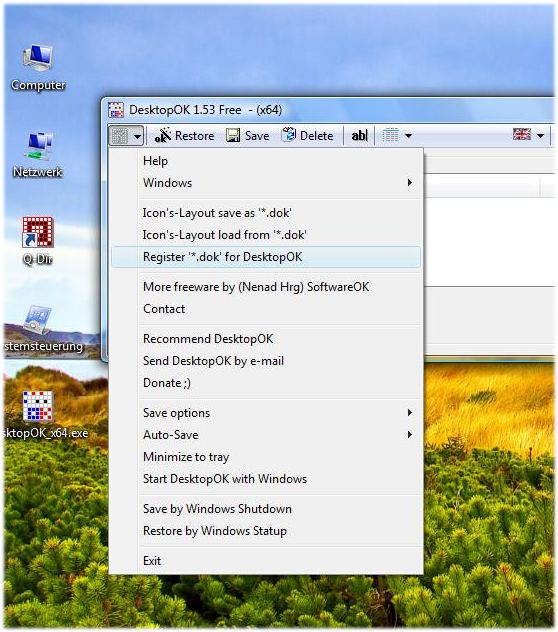Screen dimensions: 558x632
Task: Choose Register '*.dok' for DesktopOK
Action: tap(266, 257)
